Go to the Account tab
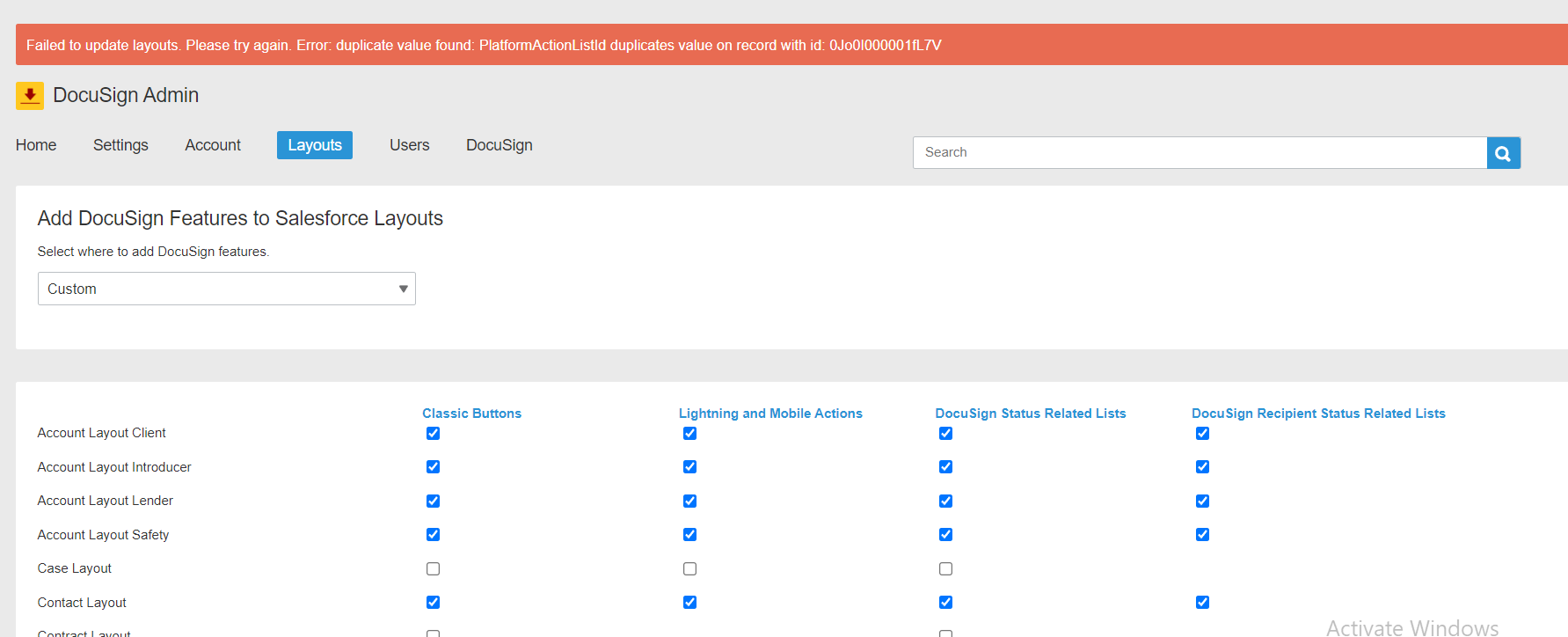 [213, 145]
